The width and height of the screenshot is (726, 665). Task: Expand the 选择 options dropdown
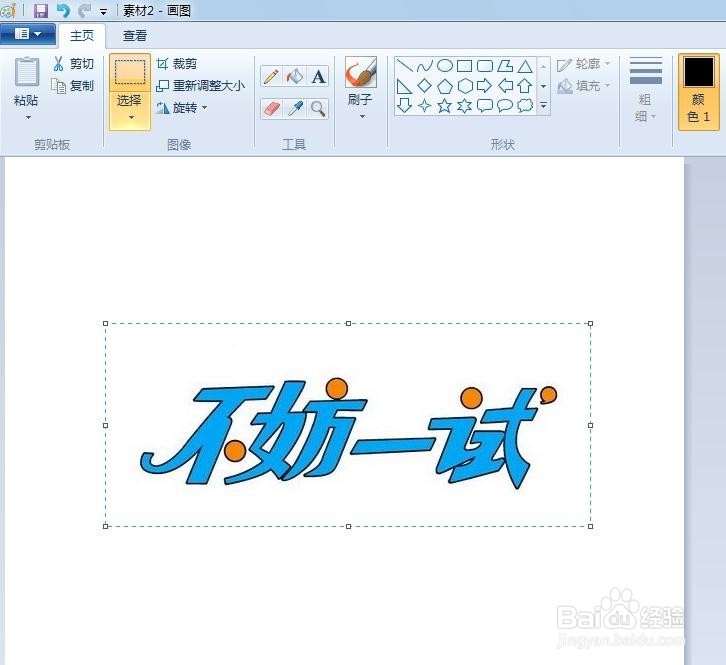click(131, 118)
